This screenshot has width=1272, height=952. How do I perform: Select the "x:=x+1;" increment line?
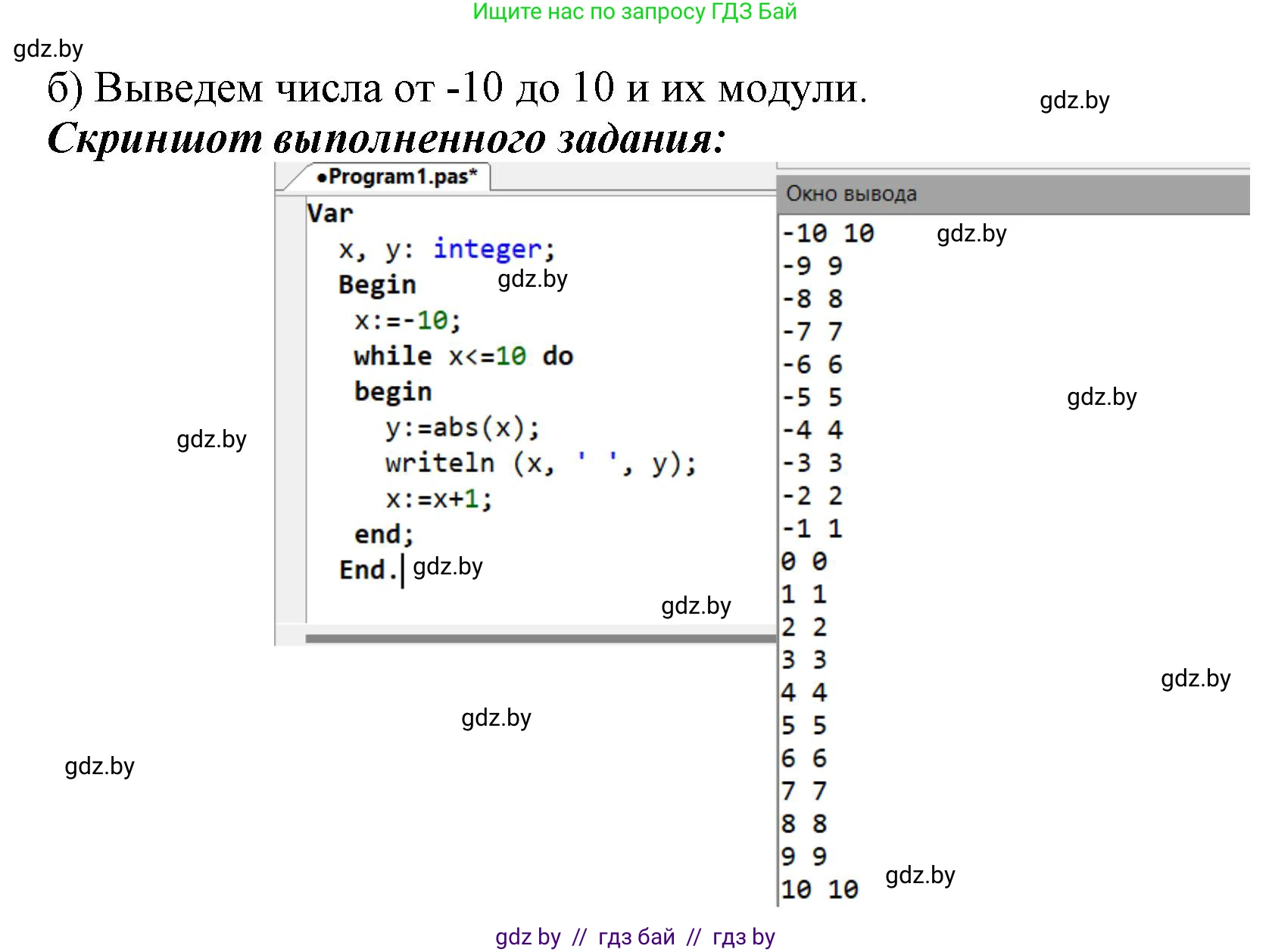438,499
